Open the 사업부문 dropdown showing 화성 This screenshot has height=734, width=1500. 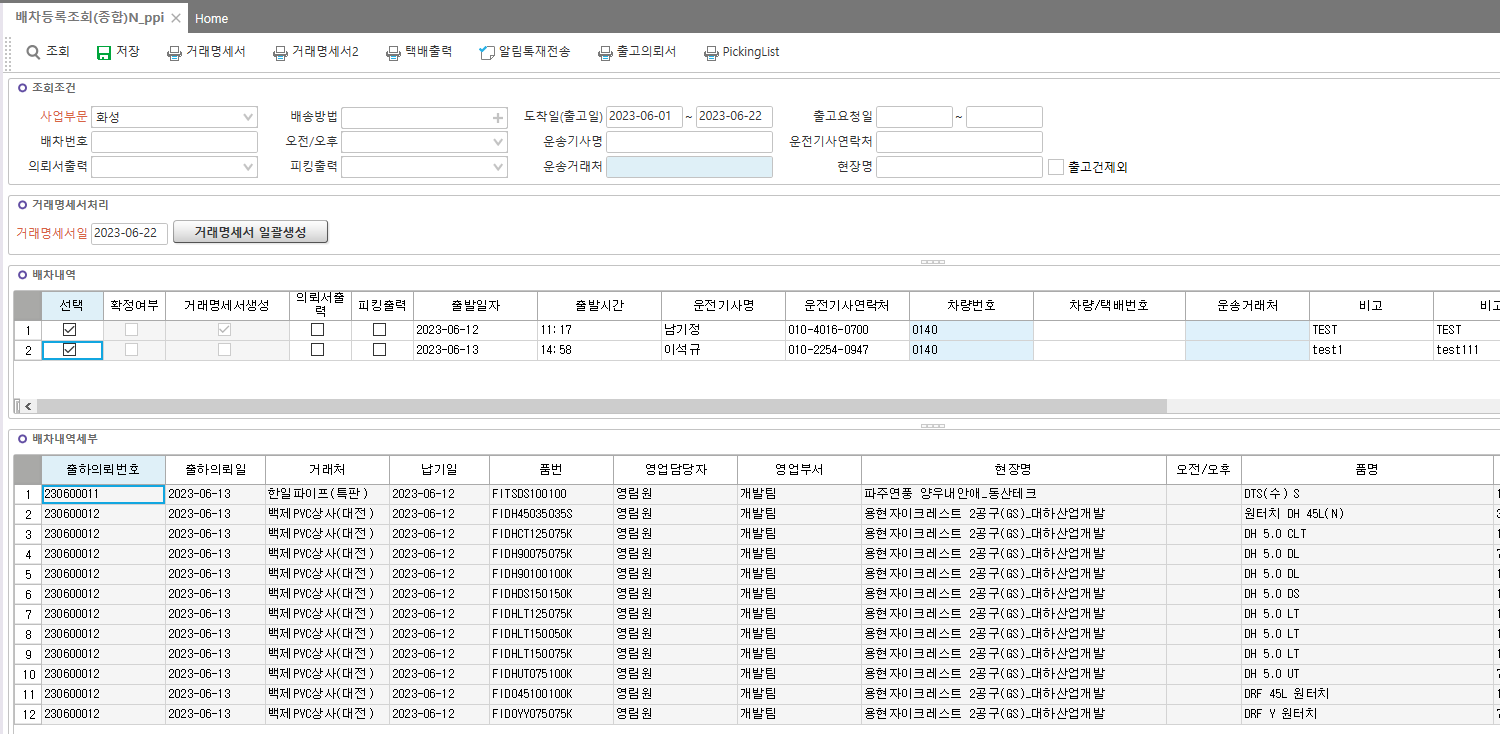(174, 117)
